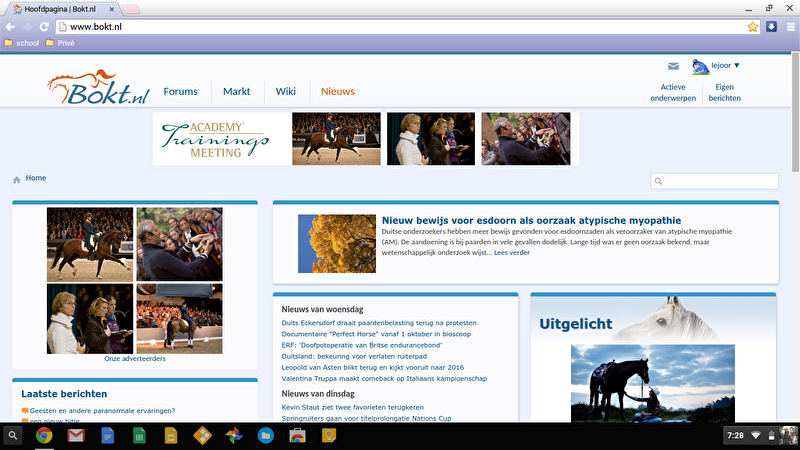The image size is (800, 450).
Task: Open the article about esdoorn and atypische myopathie
Action: 531,220
